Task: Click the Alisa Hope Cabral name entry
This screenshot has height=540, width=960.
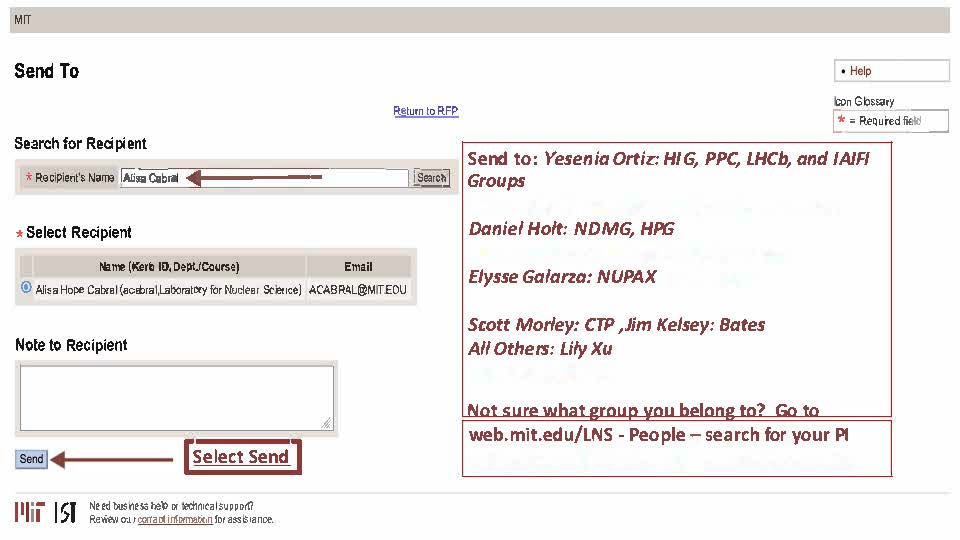Action: [168, 289]
